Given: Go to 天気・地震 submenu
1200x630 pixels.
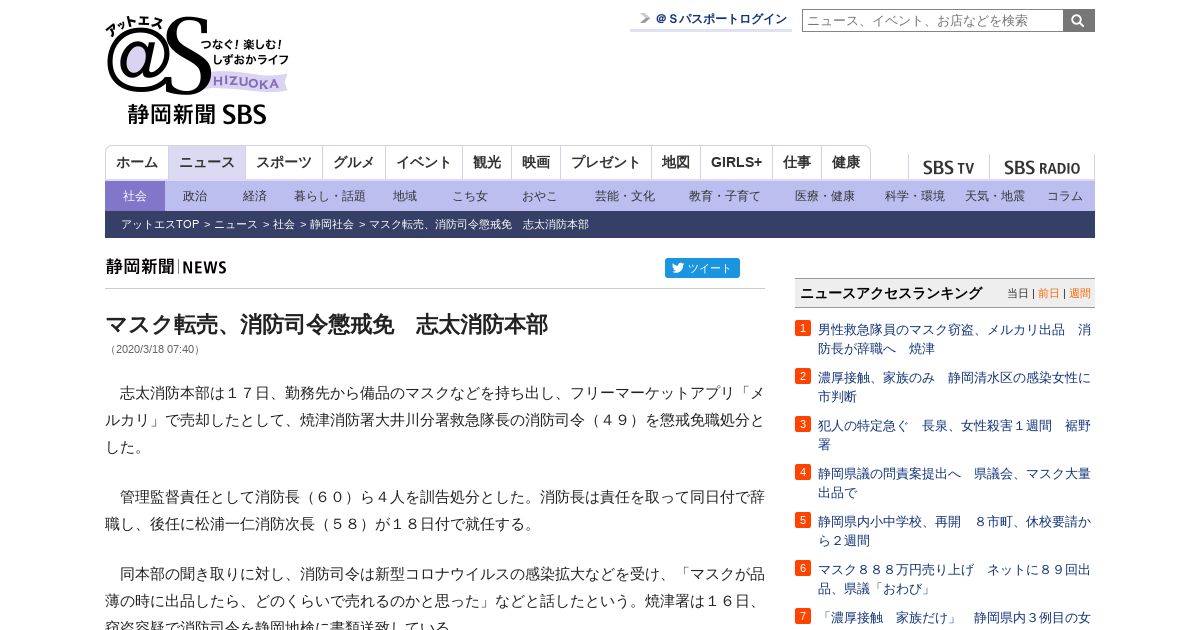Looking at the screenshot, I should [995, 196].
